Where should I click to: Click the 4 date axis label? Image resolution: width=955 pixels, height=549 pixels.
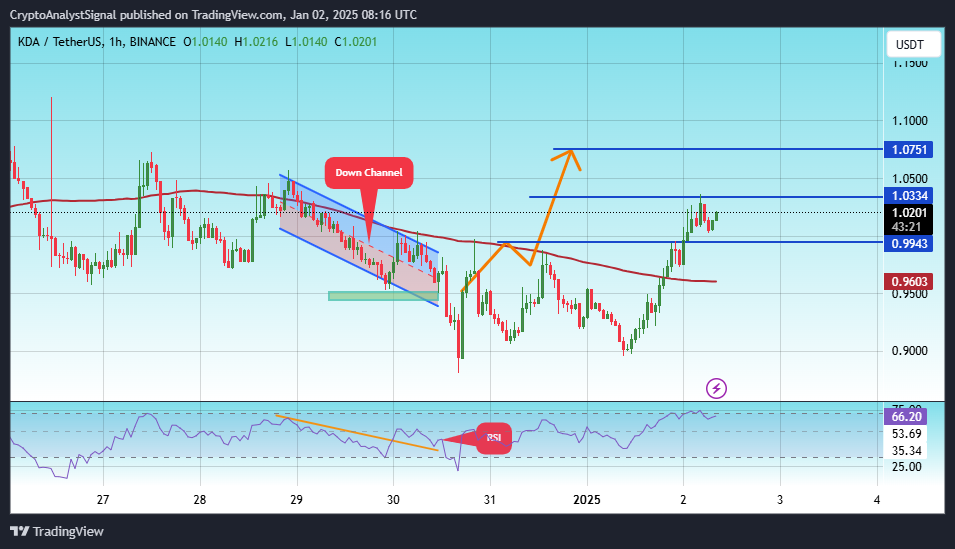tap(877, 500)
